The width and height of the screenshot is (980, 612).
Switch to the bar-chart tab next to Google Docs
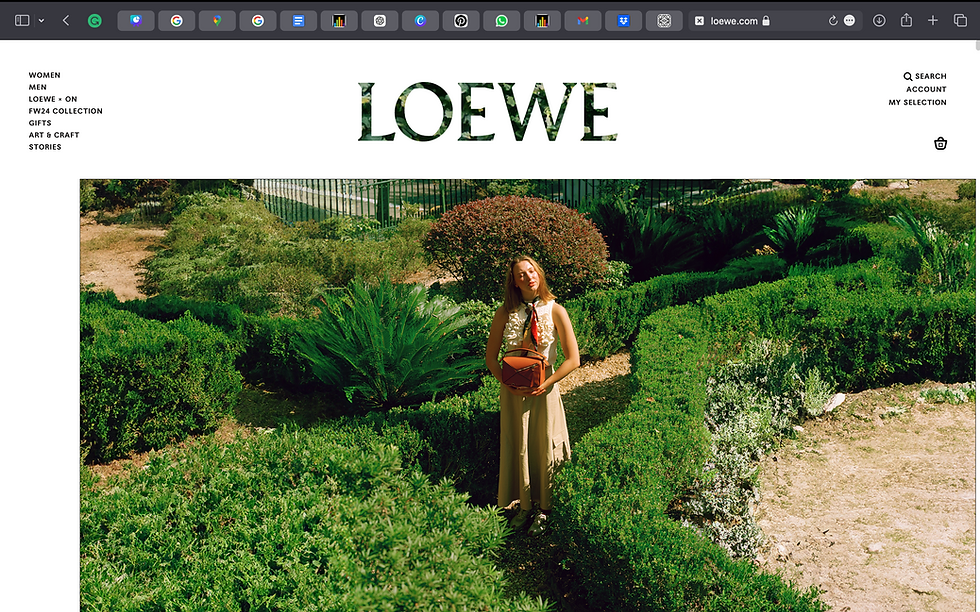point(339,21)
